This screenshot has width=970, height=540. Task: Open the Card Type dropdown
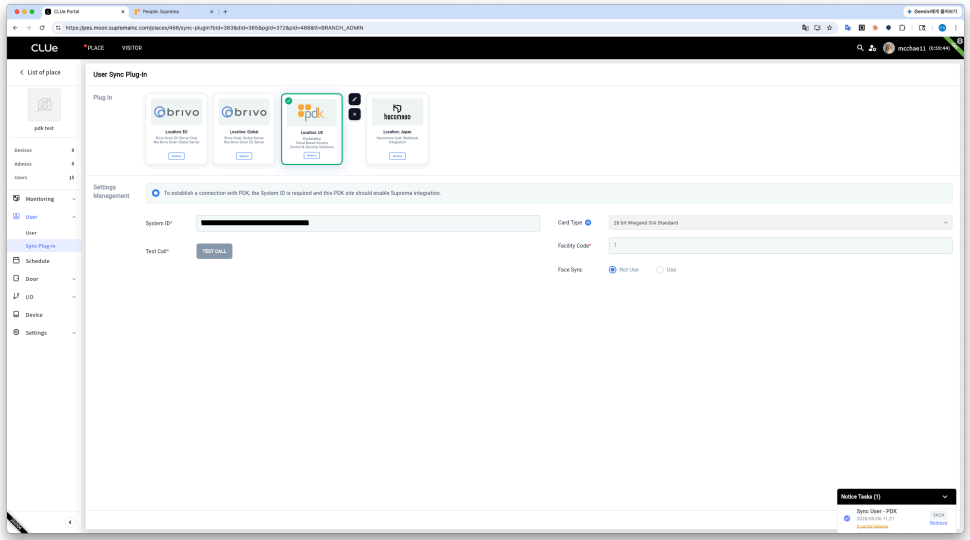click(x=780, y=223)
